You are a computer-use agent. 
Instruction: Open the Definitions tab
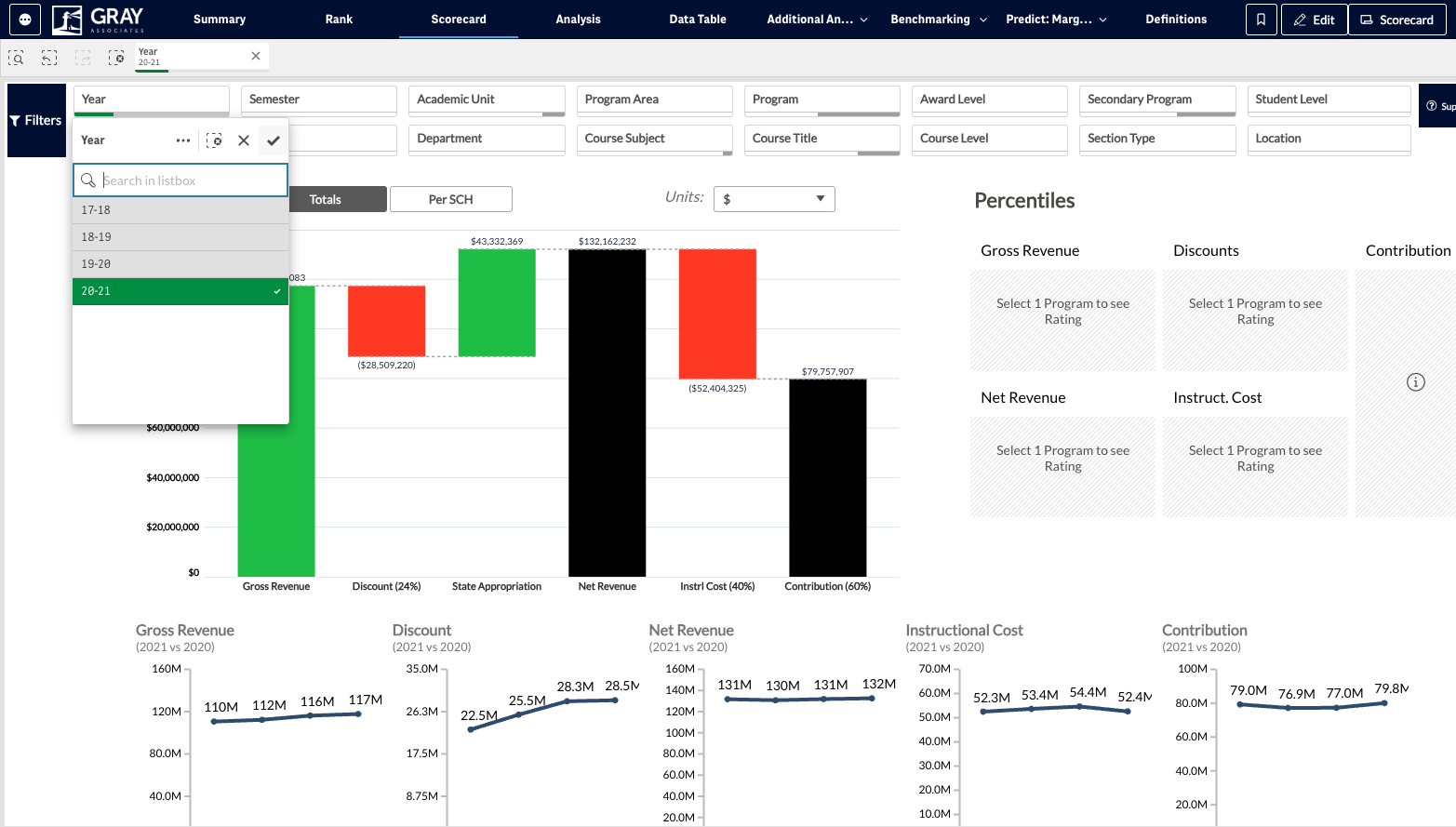(x=1176, y=20)
